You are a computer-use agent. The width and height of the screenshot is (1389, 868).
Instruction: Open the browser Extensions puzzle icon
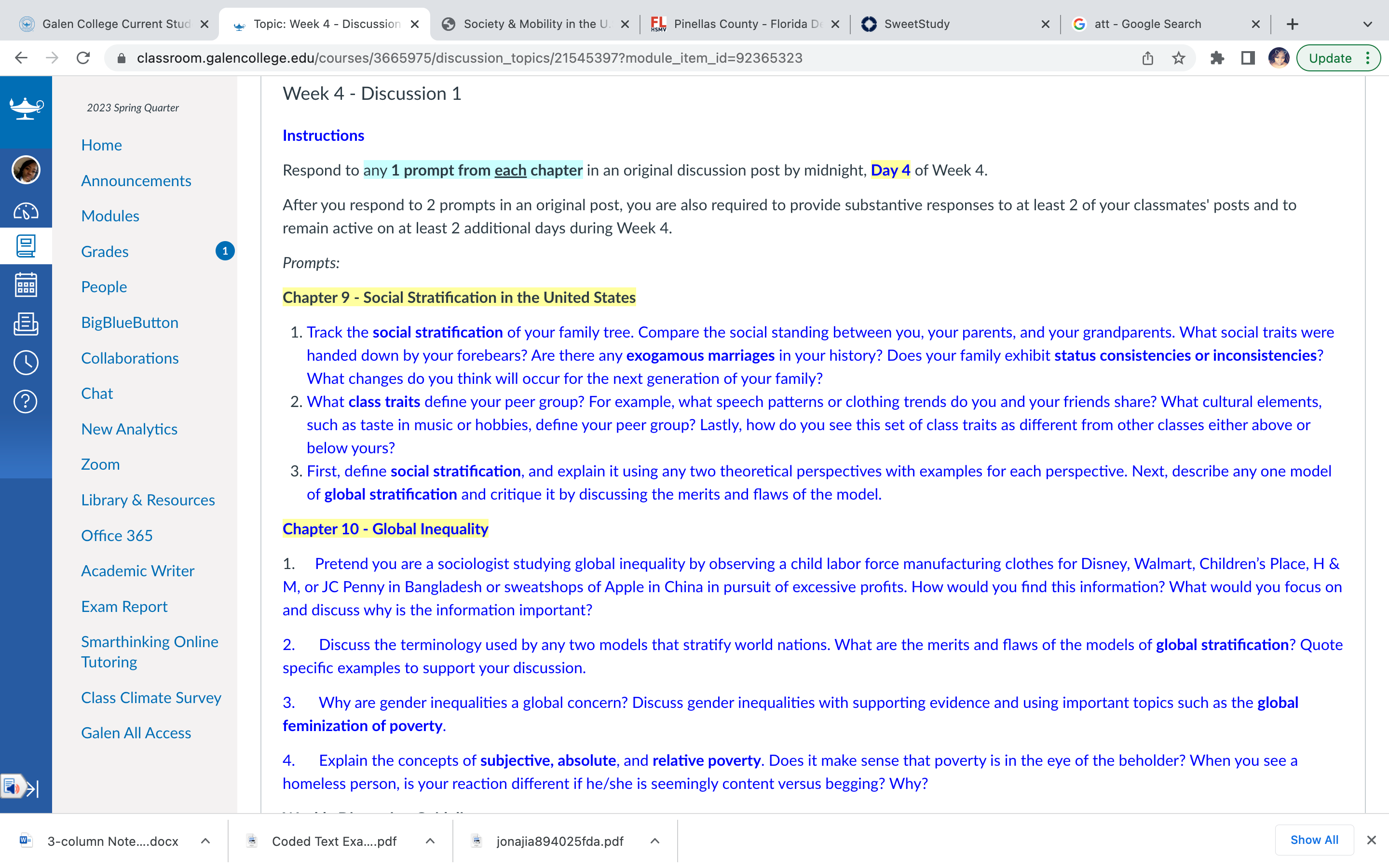[1216, 58]
